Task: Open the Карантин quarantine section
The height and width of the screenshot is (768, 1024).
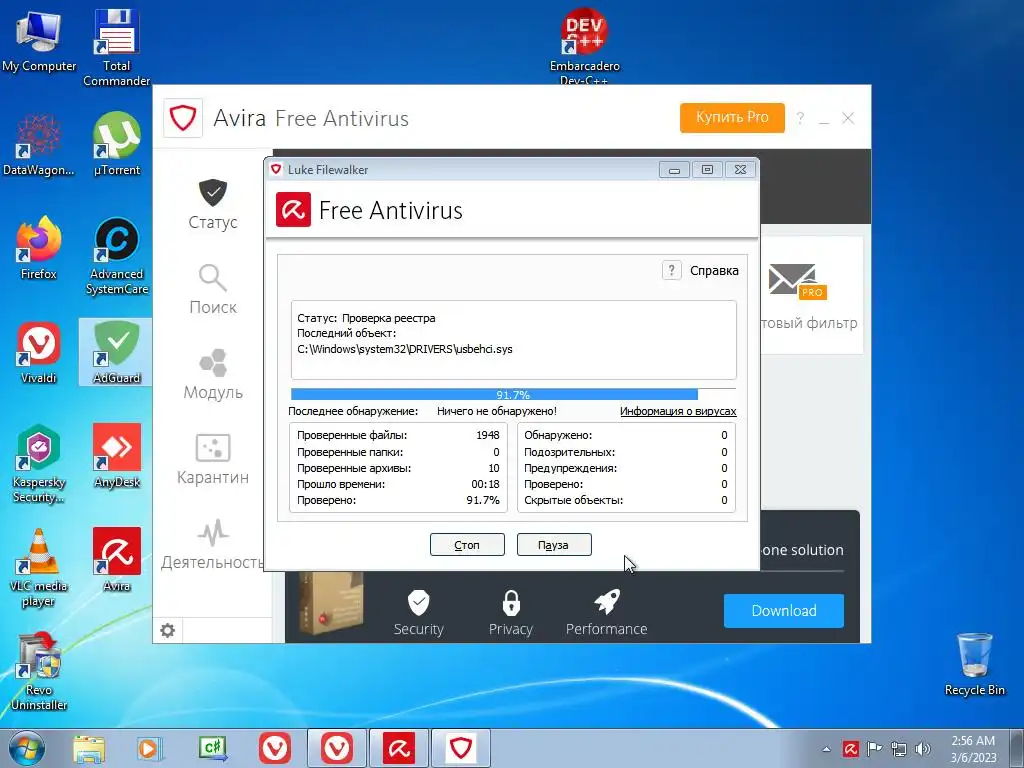Action: [x=213, y=459]
